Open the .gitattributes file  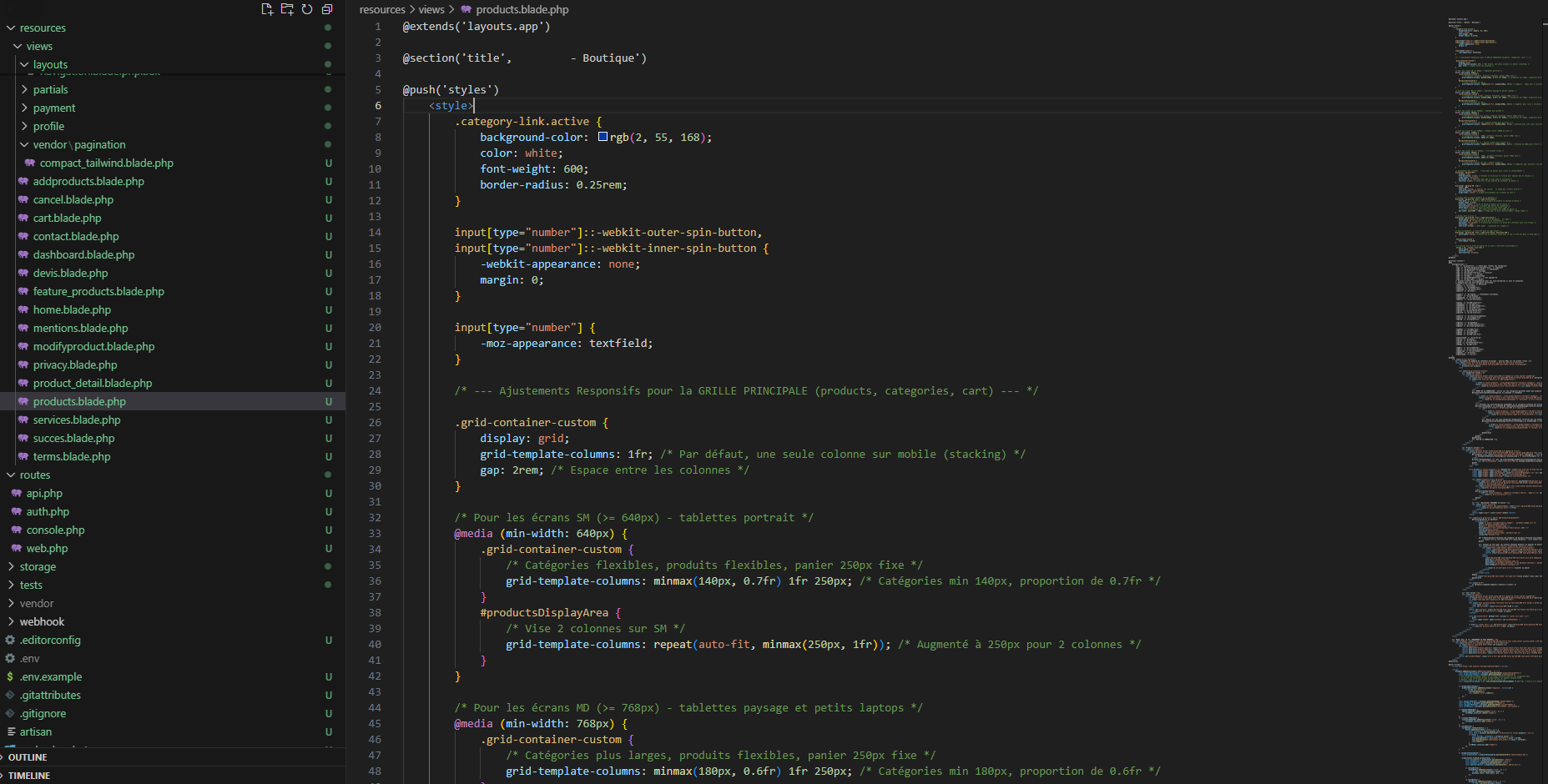pos(172,695)
